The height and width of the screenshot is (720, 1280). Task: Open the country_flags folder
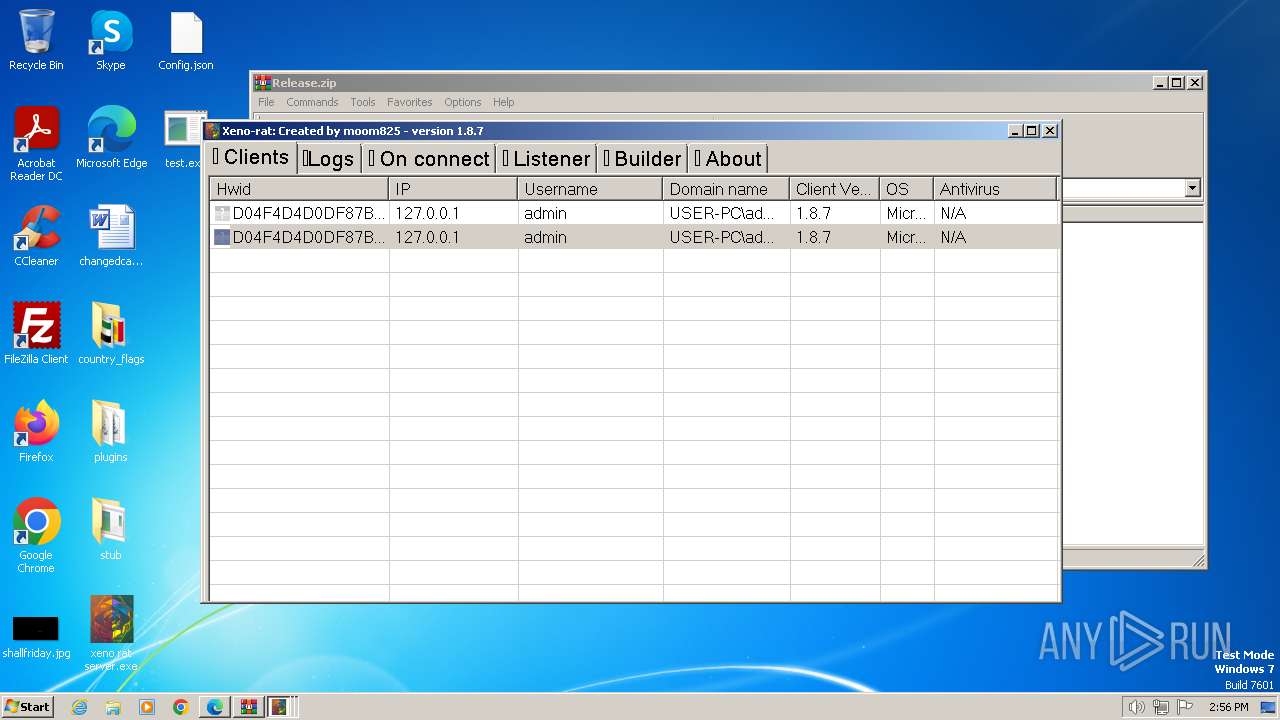[x=111, y=334]
